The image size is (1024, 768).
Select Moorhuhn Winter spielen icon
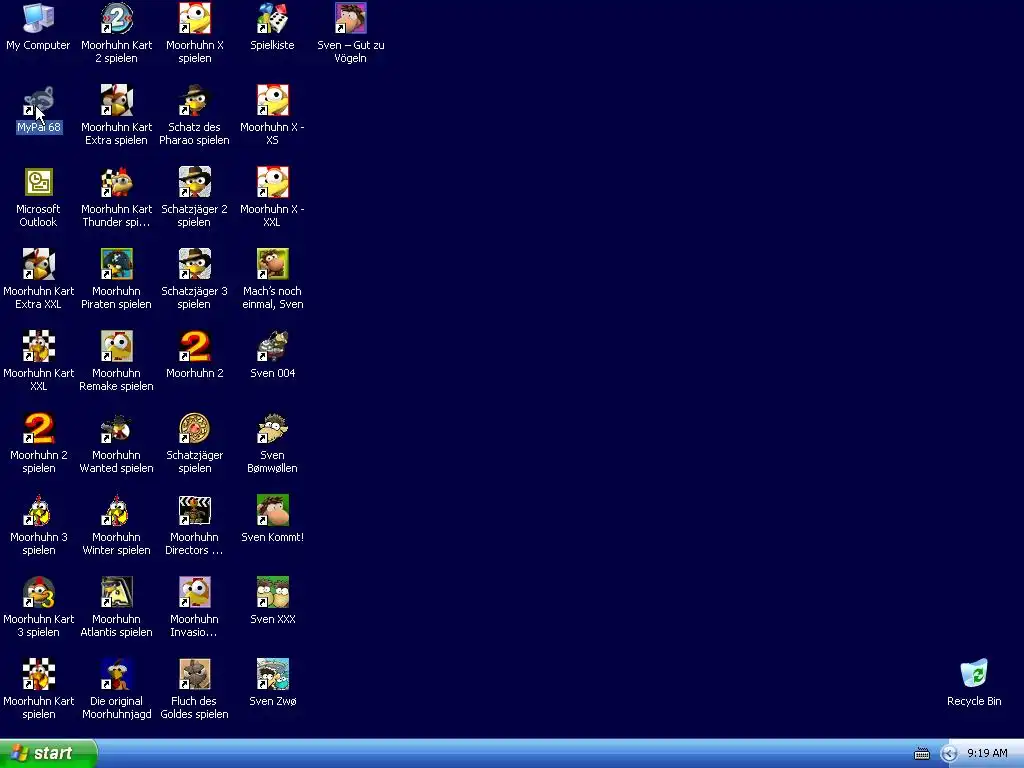(116, 510)
